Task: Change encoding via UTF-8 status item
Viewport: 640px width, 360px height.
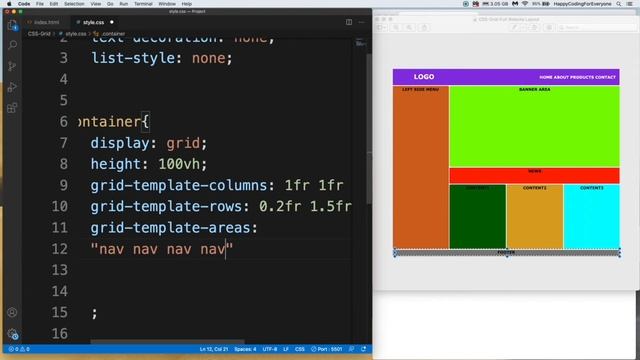Action: coord(270,349)
